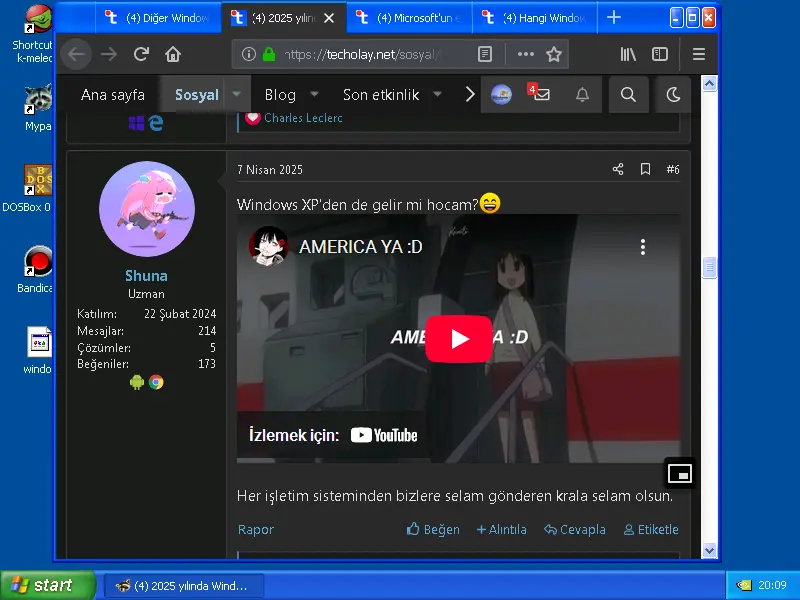Expand the Son etkinlik dropdown arrow

click(x=438, y=94)
